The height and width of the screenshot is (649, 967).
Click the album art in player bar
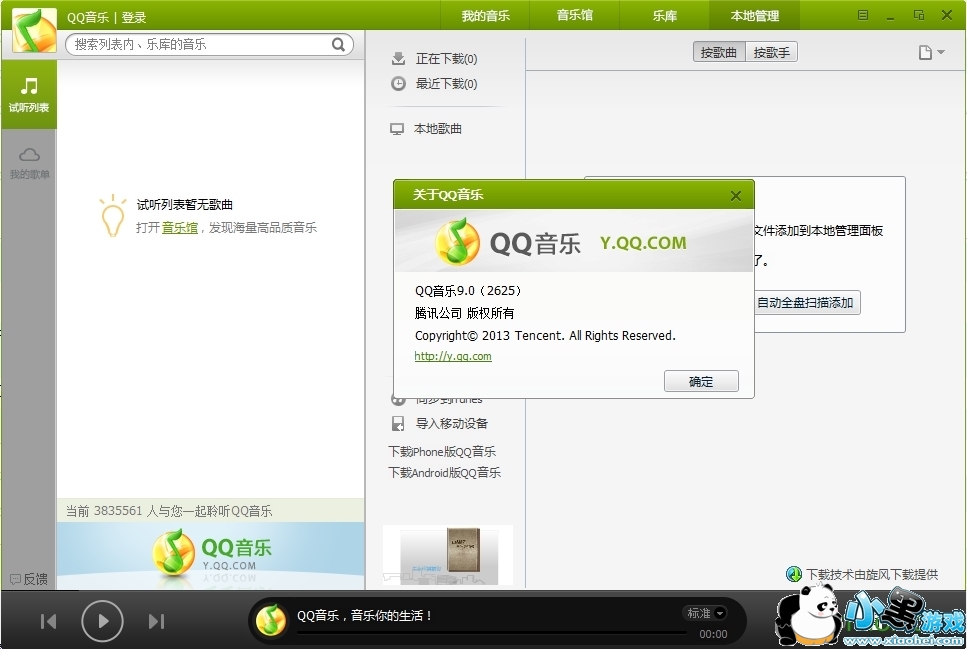[x=271, y=621]
